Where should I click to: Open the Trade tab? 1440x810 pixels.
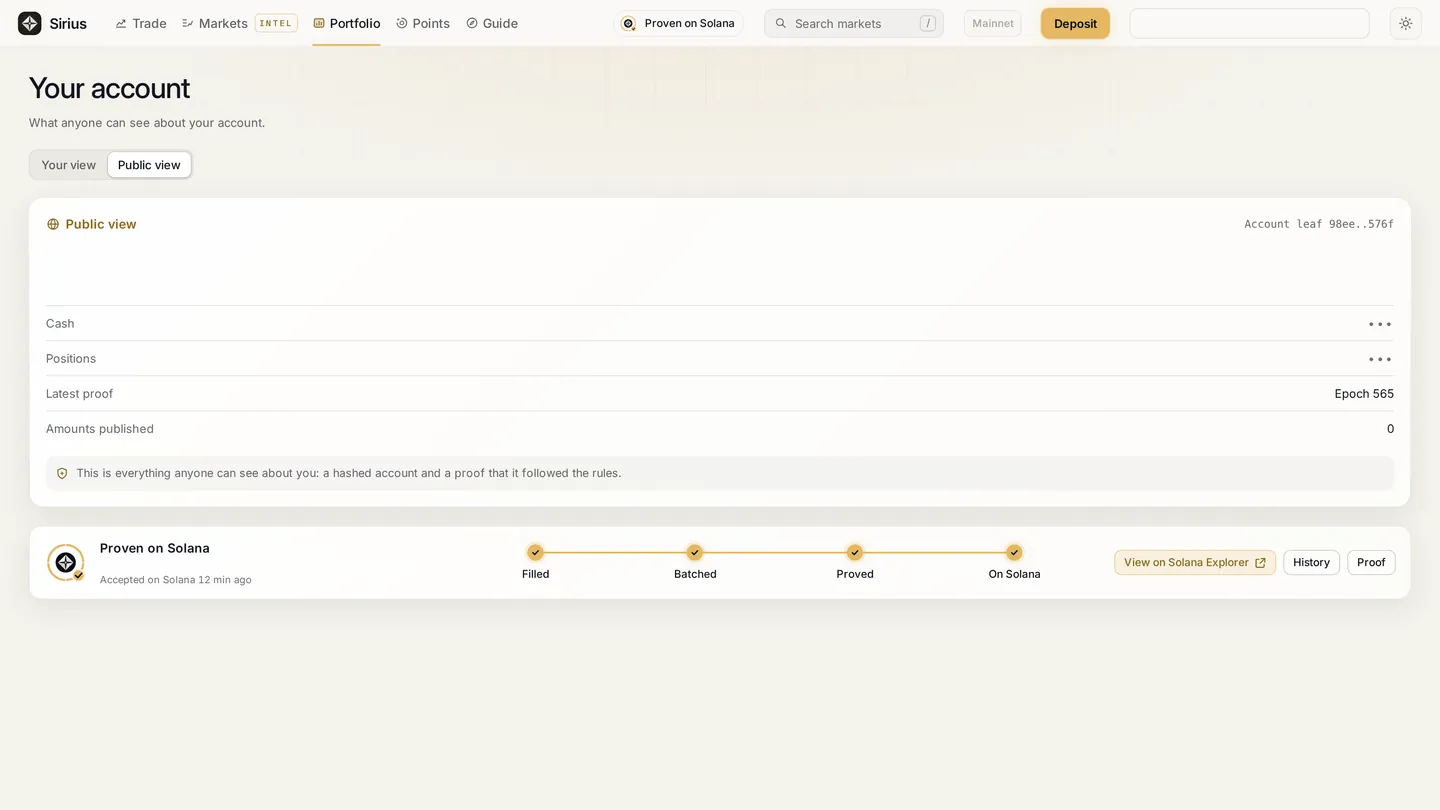141,23
